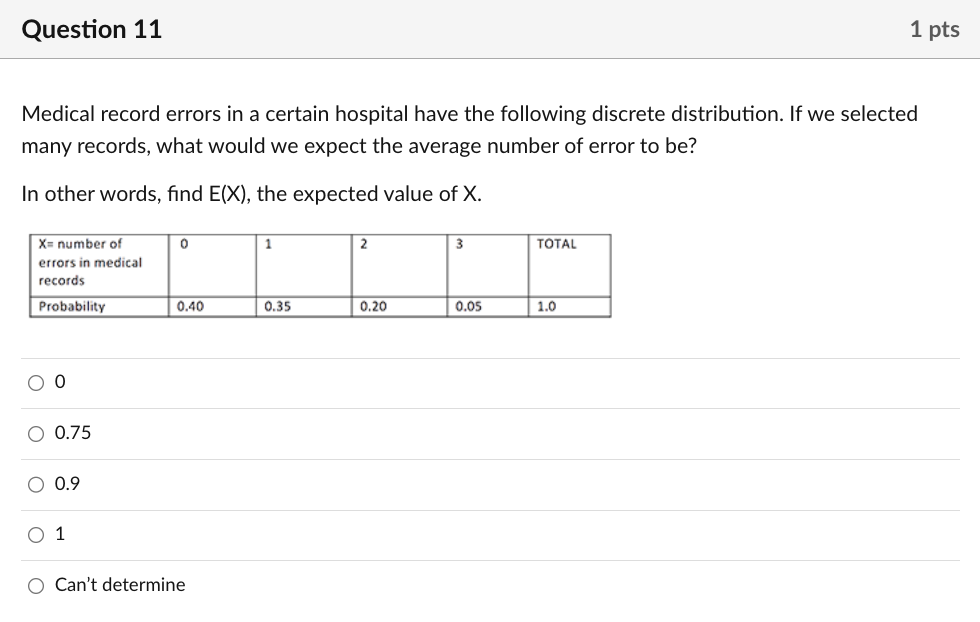Image resolution: width=980 pixels, height=622 pixels.
Task: Click the sentence mentioning E(X)
Action: tap(252, 193)
